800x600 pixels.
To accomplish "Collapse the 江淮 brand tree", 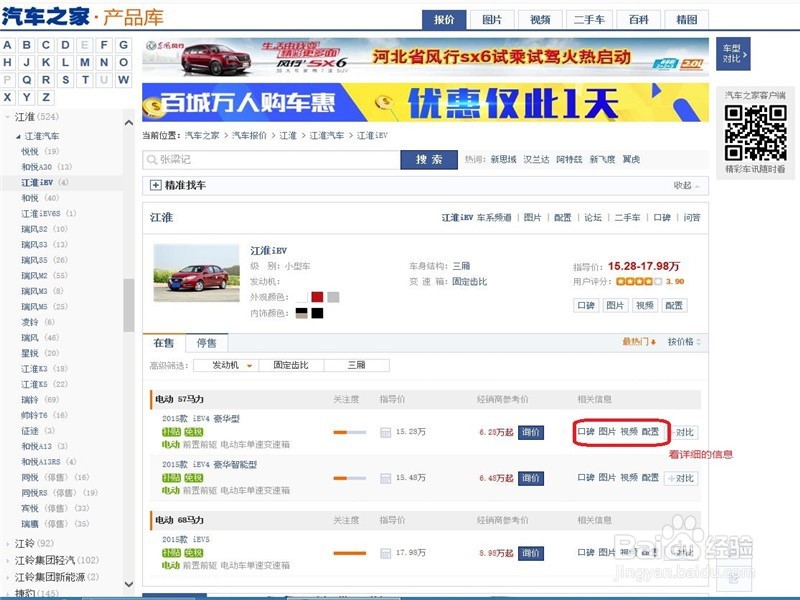I will 8,117.
